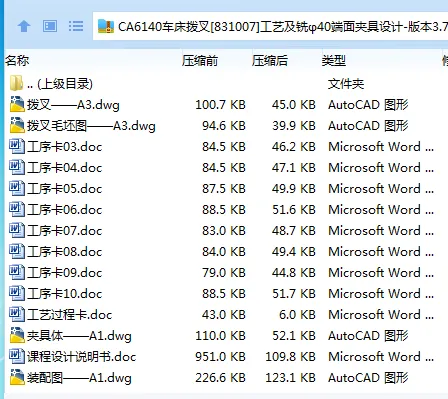Select AutoCAD icon of 夹具体——A1.dwg
Viewport: 448px width, 399px height.
tap(17, 335)
